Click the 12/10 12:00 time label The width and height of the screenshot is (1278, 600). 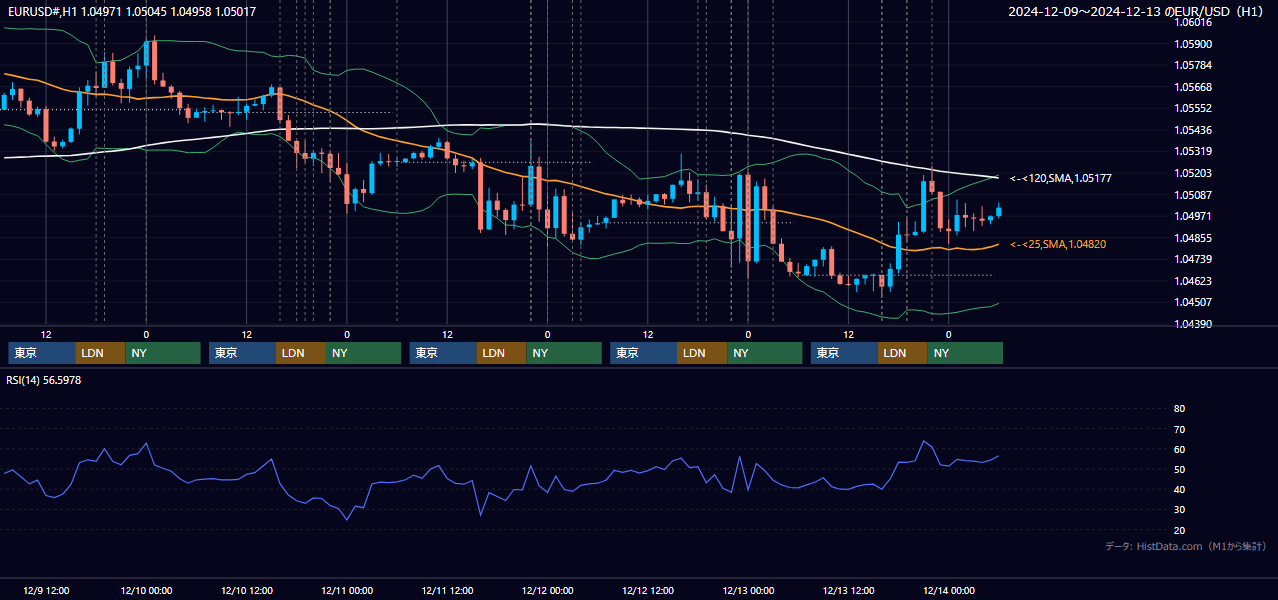pos(246,590)
